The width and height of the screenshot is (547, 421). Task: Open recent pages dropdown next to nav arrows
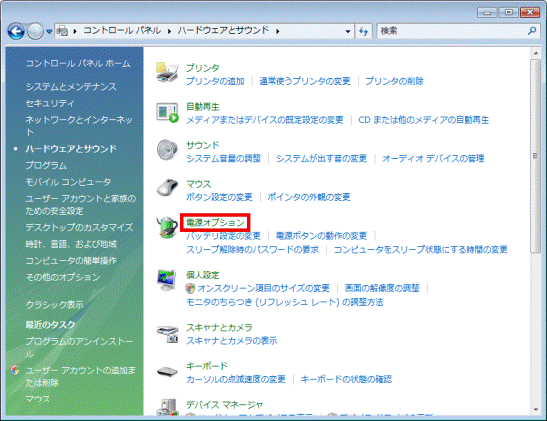click(49, 32)
